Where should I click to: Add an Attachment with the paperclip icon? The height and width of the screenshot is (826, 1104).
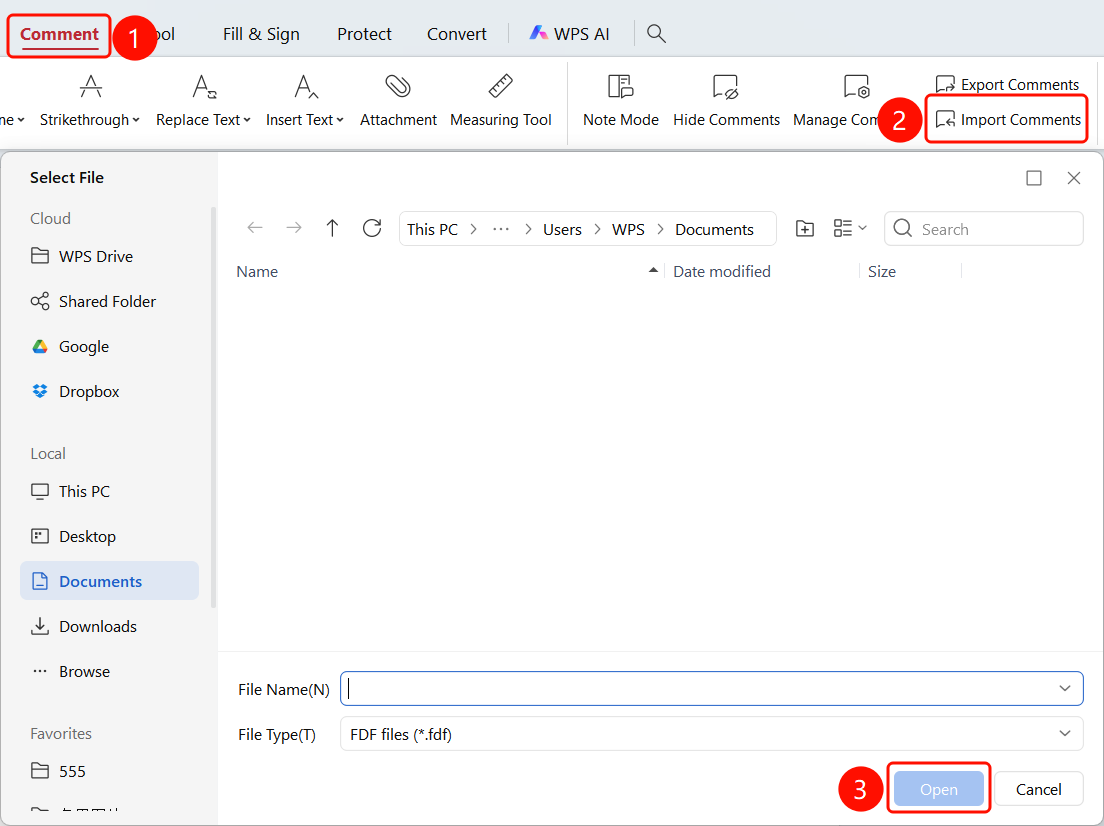pyautogui.click(x=398, y=101)
